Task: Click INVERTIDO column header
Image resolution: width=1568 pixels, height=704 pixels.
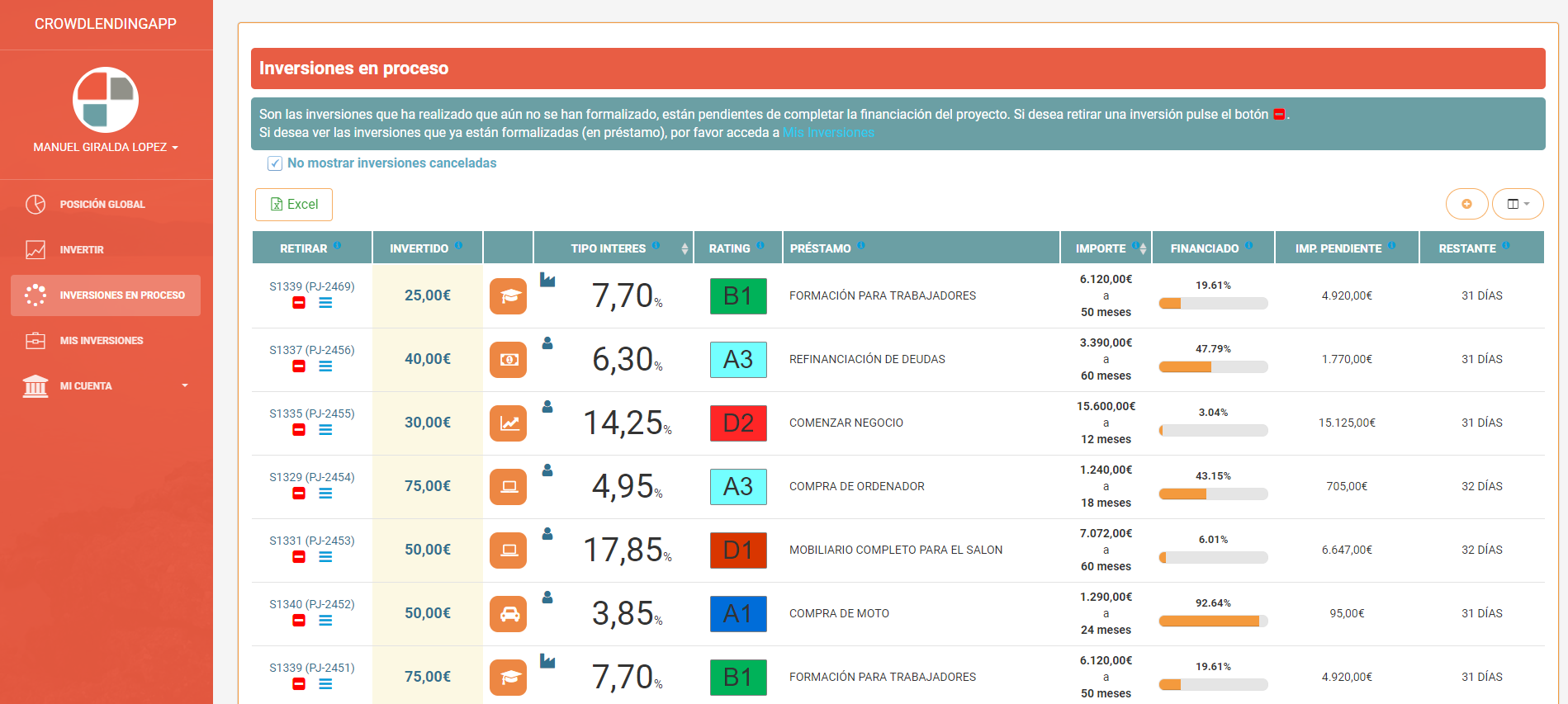Action: click(427, 248)
